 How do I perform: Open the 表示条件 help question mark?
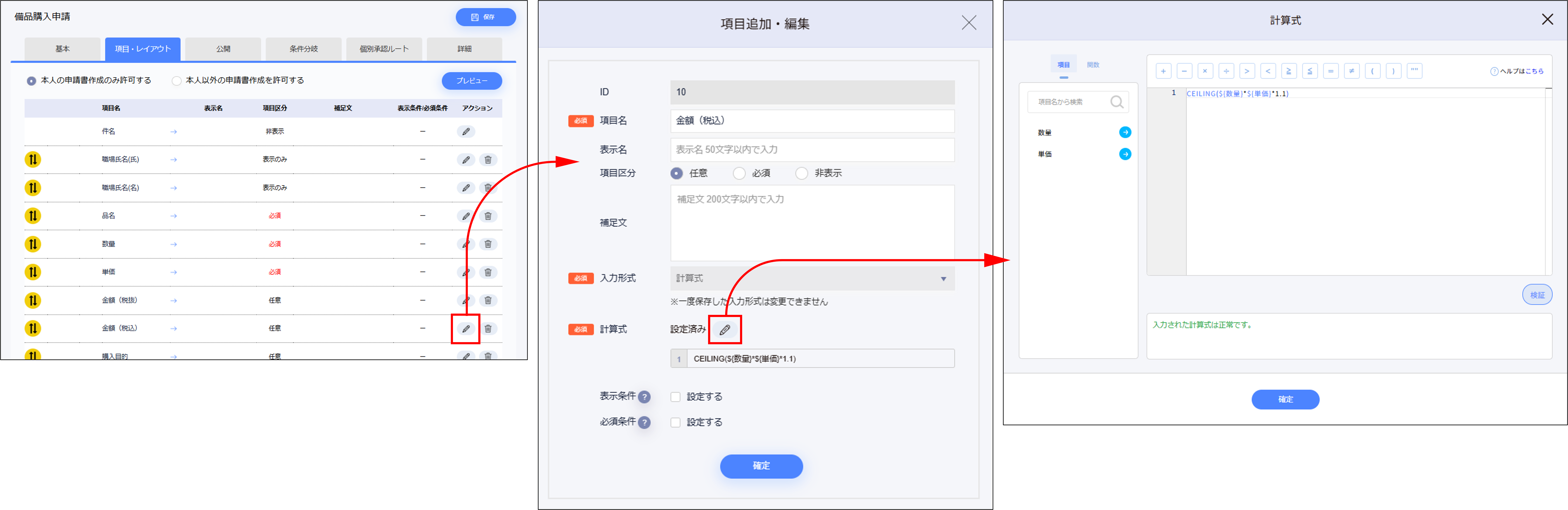[644, 397]
